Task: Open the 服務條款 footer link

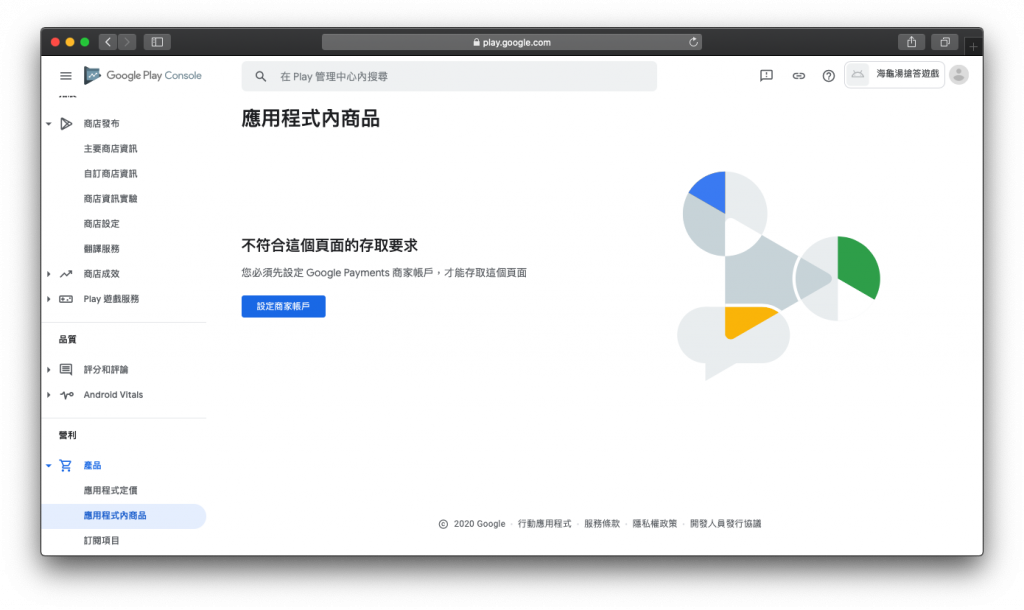Action: [601, 524]
